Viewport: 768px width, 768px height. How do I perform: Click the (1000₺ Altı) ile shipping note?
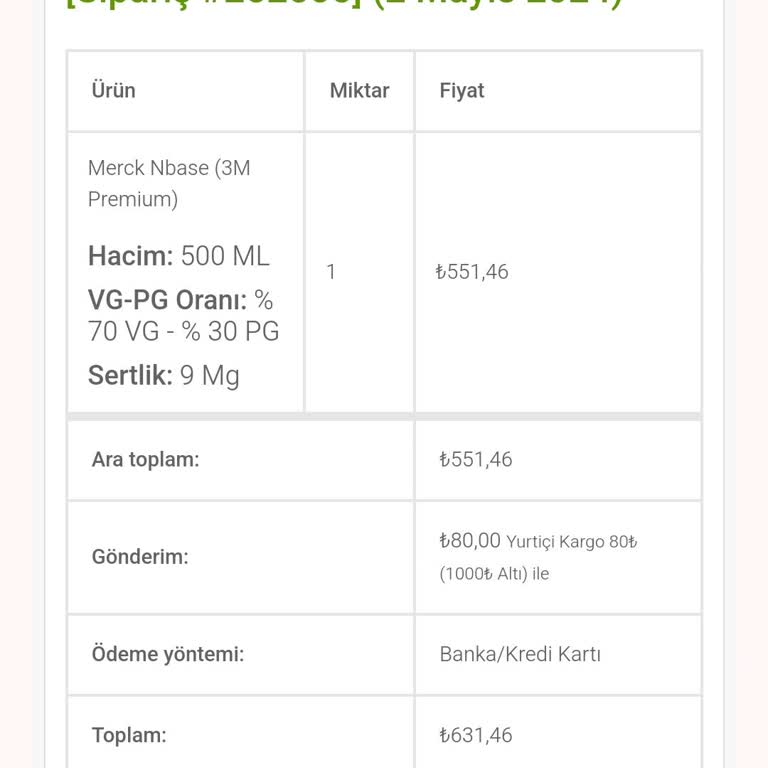coord(494,574)
